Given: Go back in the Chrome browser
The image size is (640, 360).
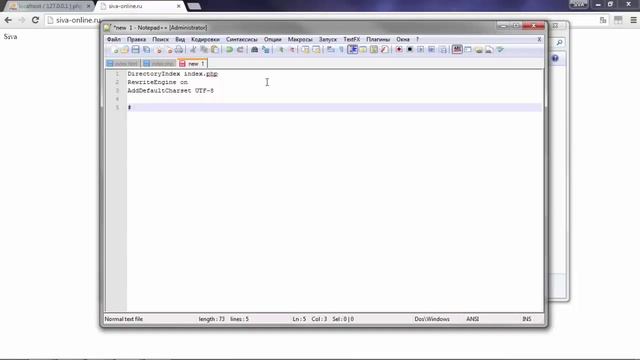Looking at the screenshot, I should [8, 20].
